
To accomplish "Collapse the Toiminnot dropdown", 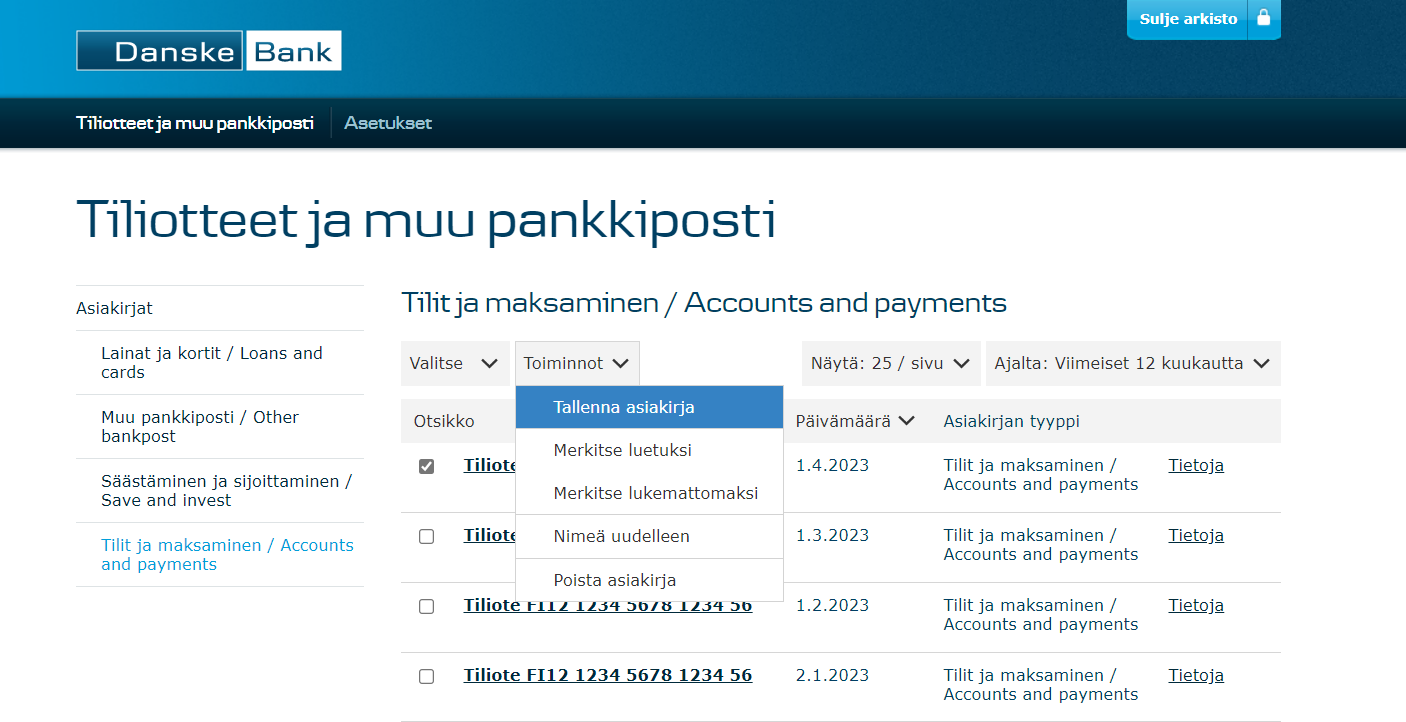I will 577,364.
